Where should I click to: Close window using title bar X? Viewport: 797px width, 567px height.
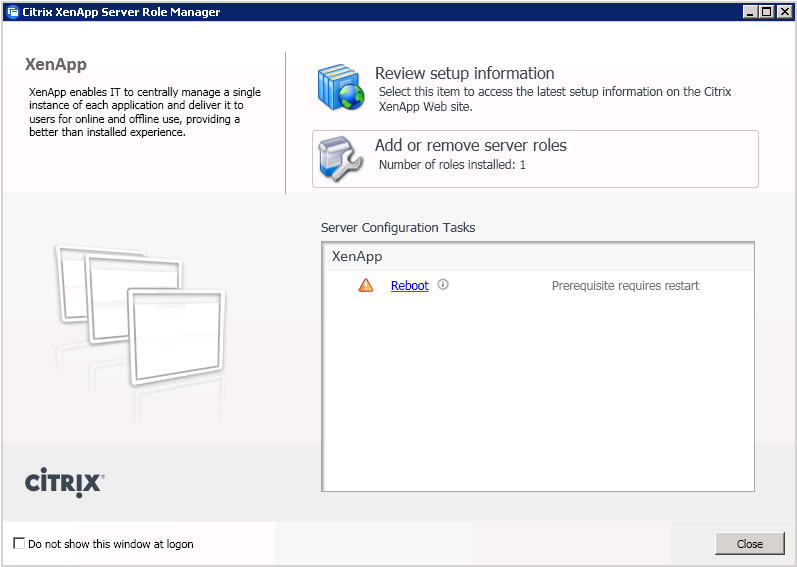(784, 12)
